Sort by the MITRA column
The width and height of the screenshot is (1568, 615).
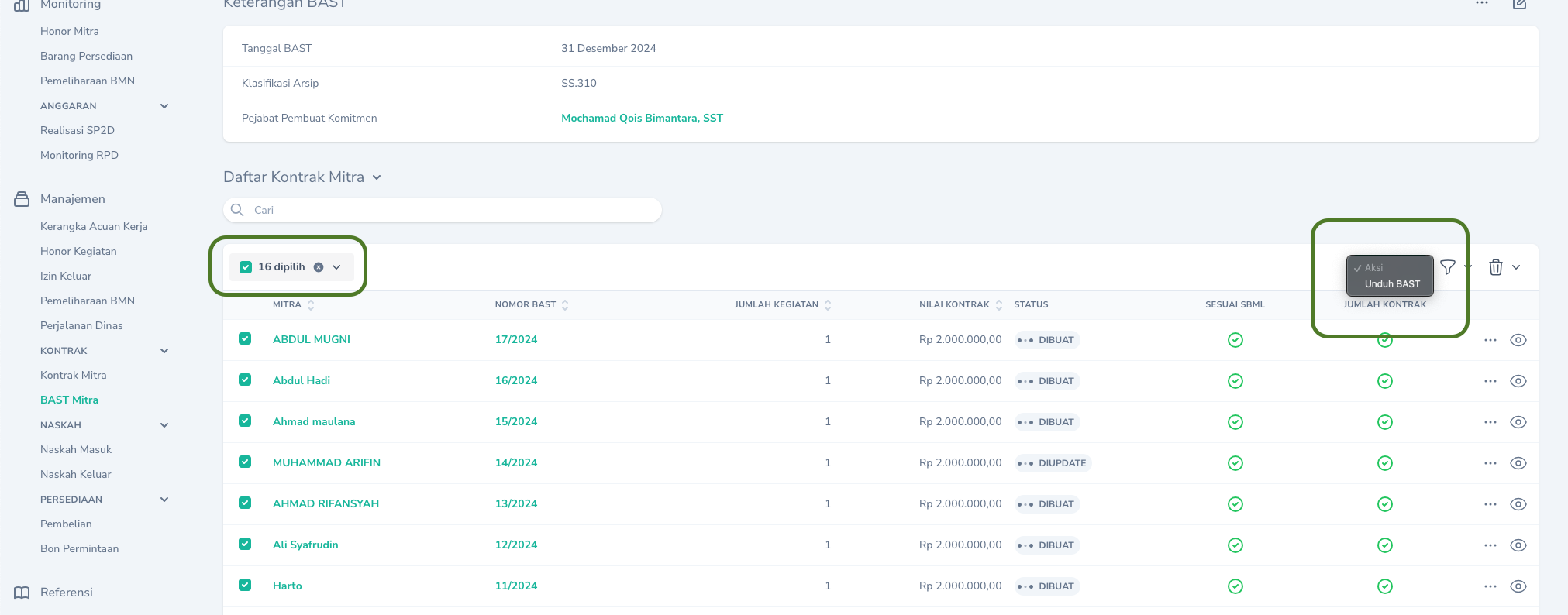coord(293,305)
